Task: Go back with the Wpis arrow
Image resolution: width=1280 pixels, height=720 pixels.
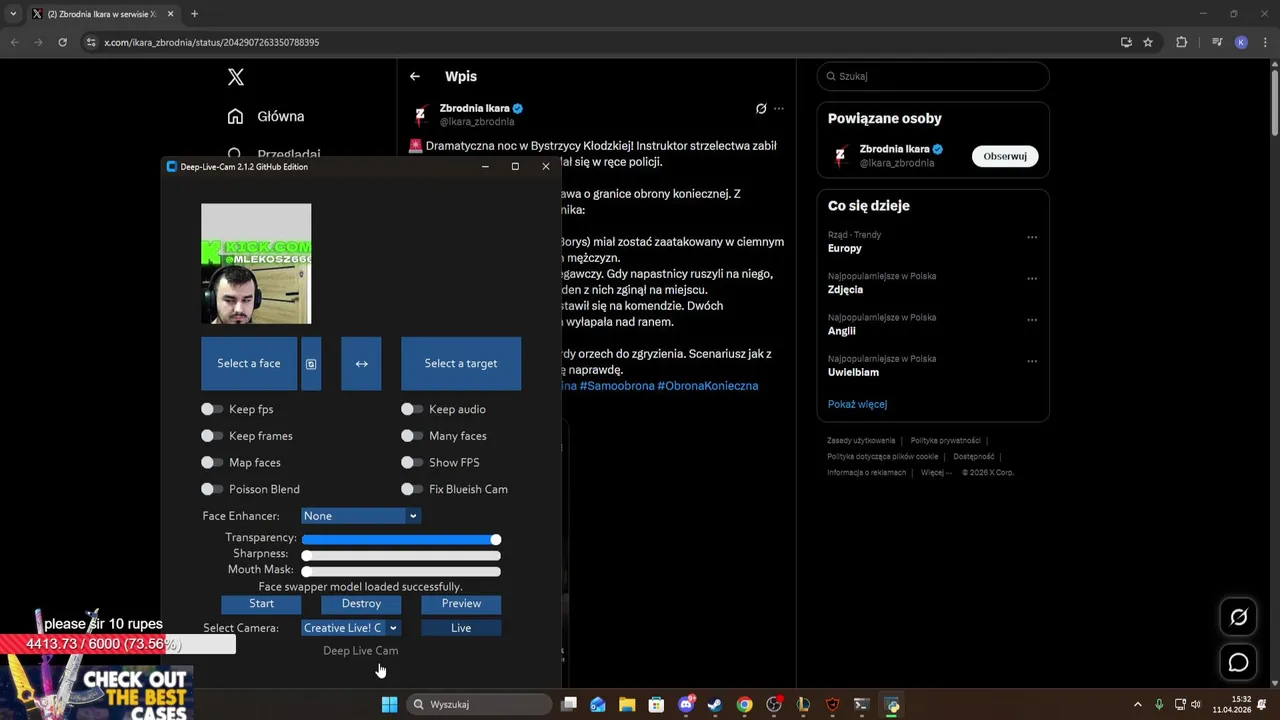Action: [x=414, y=76]
